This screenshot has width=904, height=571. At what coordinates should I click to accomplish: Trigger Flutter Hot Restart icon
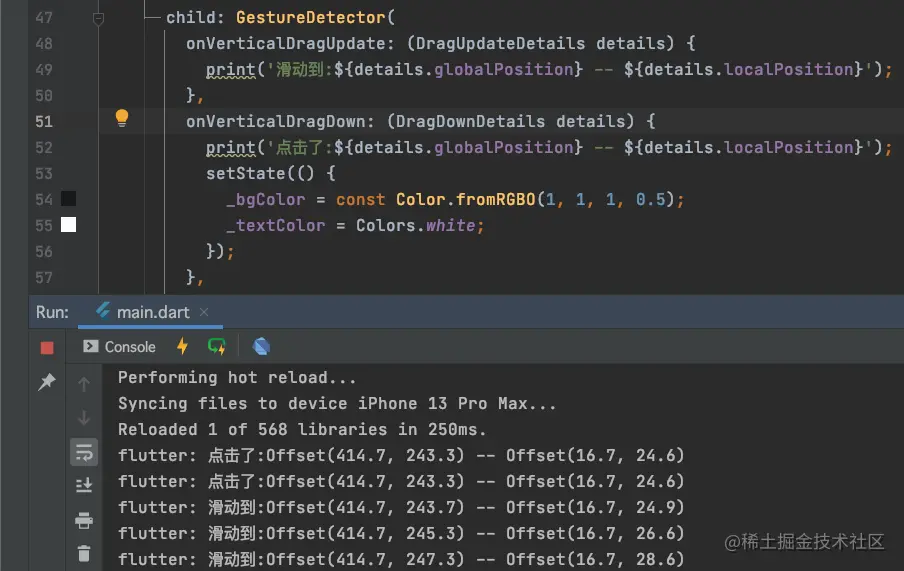(217, 346)
